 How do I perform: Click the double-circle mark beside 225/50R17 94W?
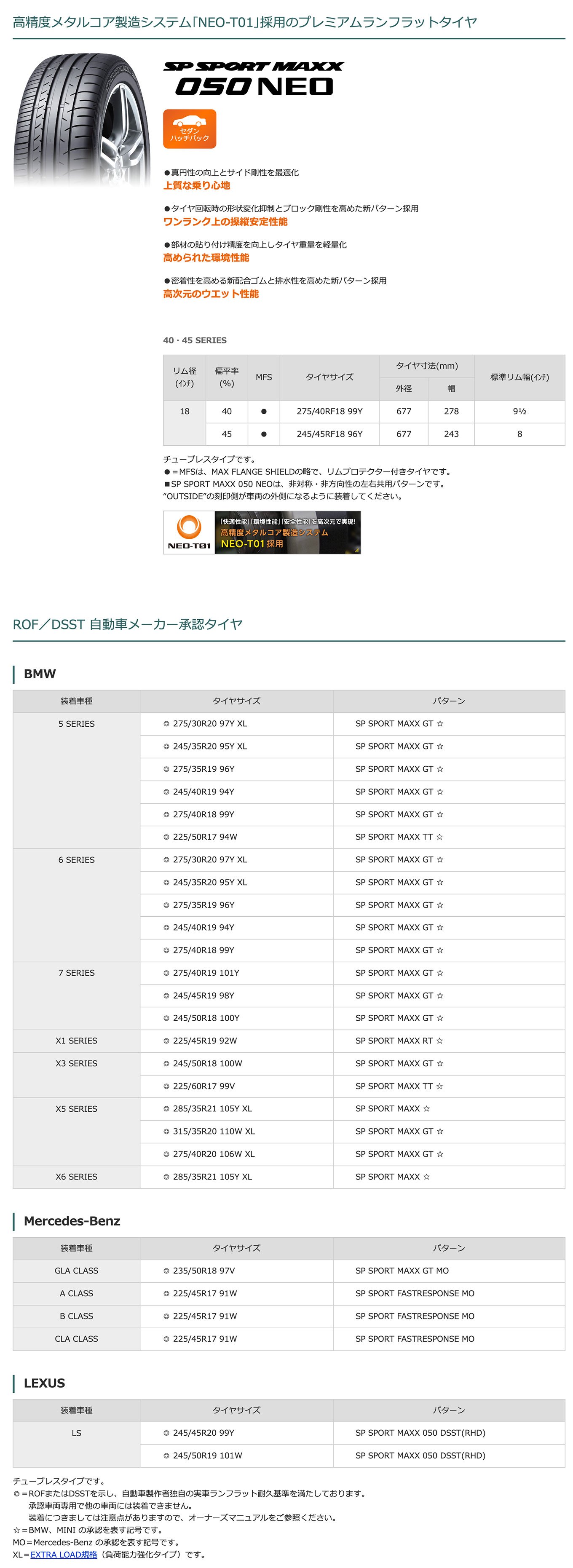pos(166,837)
